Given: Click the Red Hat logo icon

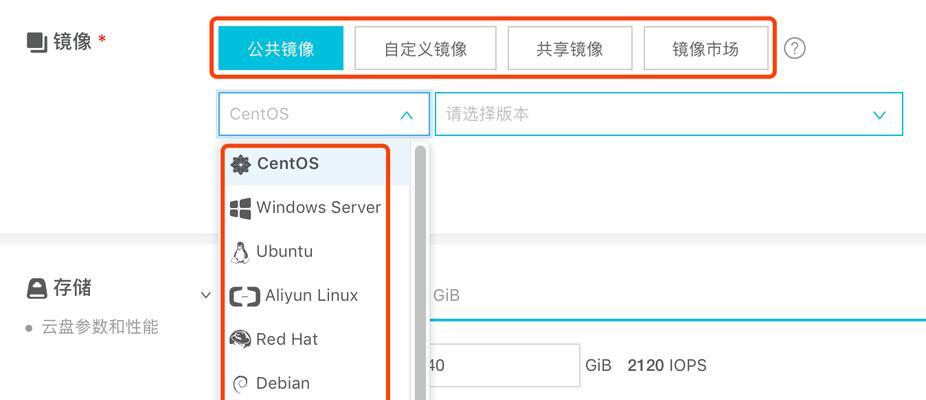Looking at the screenshot, I should [x=240, y=340].
